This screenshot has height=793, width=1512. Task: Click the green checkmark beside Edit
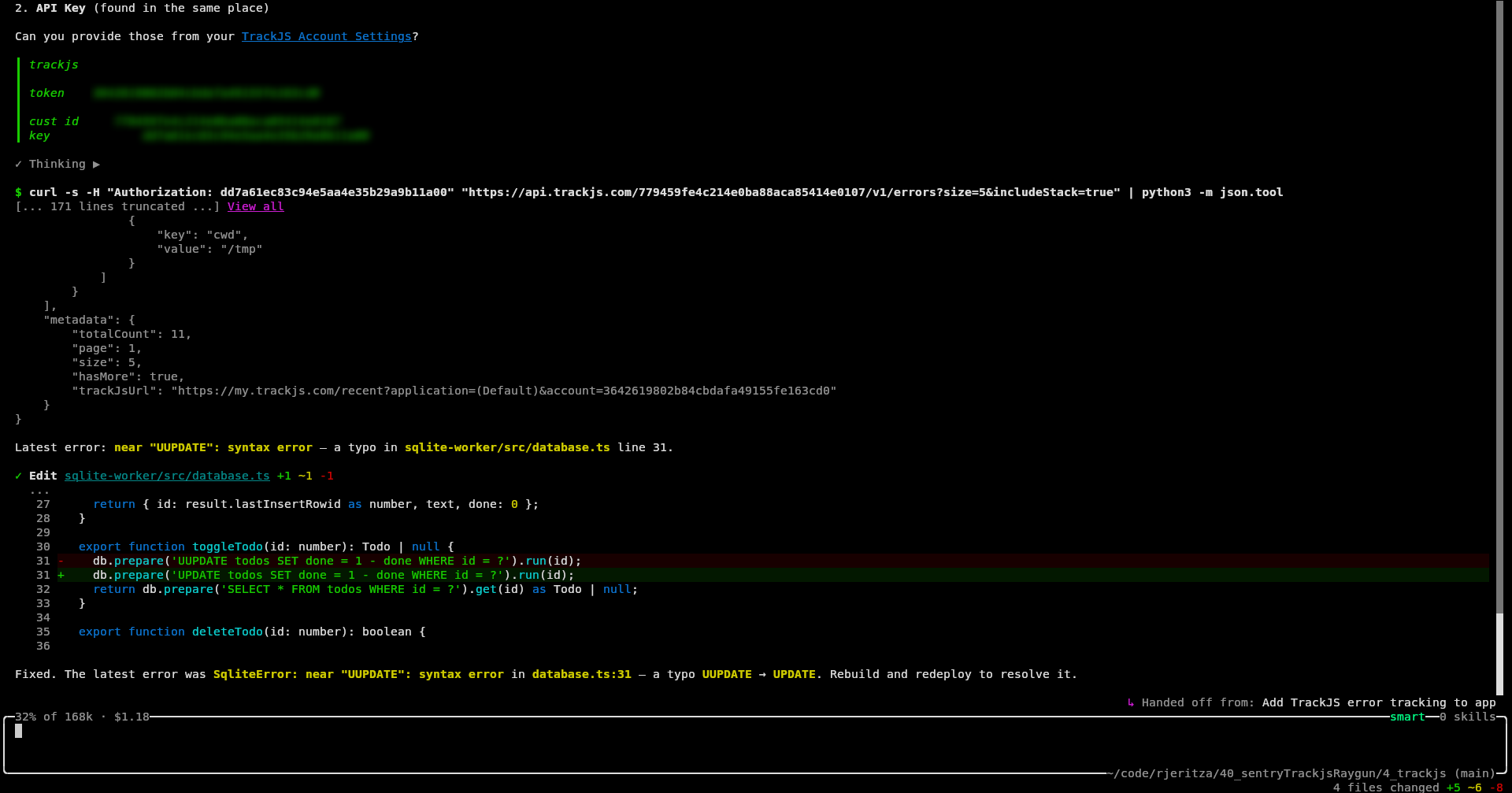pyautogui.click(x=18, y=476)
